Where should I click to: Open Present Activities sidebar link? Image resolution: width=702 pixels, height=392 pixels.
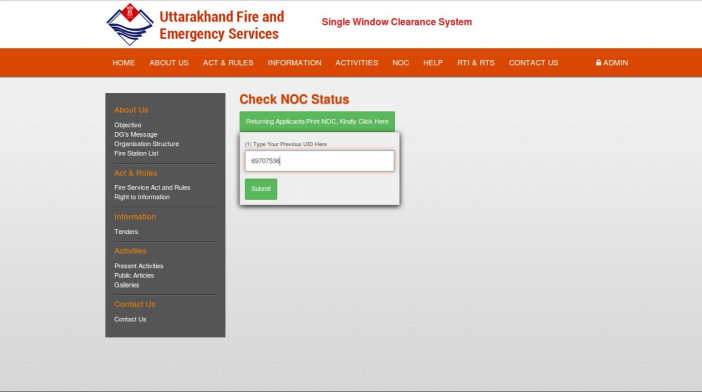pyautogui.click(x=139, y=266)
